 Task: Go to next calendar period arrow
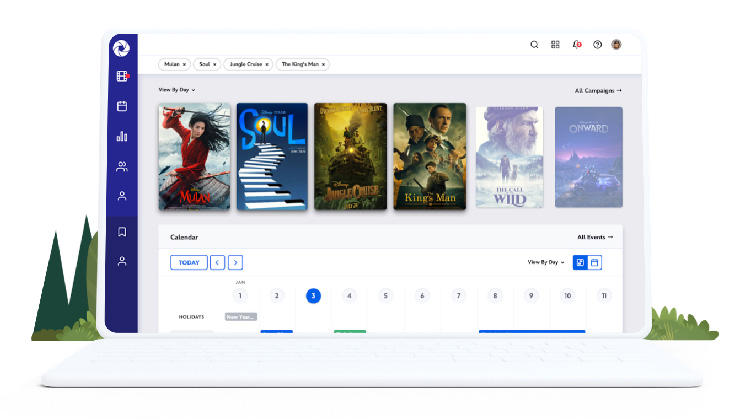pyautogui.click(x=235, y=262)
